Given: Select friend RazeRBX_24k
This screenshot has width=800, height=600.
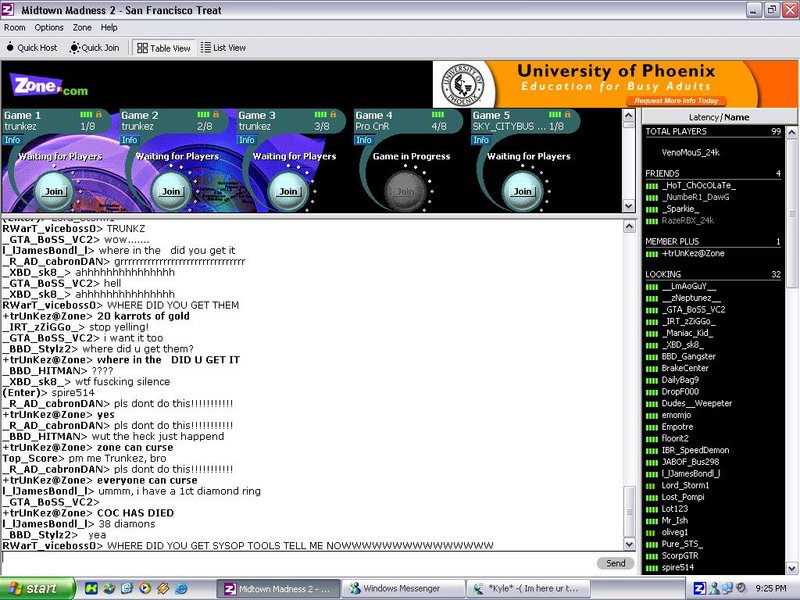Looking at the screenshot, I should click(x=688, y=220).
